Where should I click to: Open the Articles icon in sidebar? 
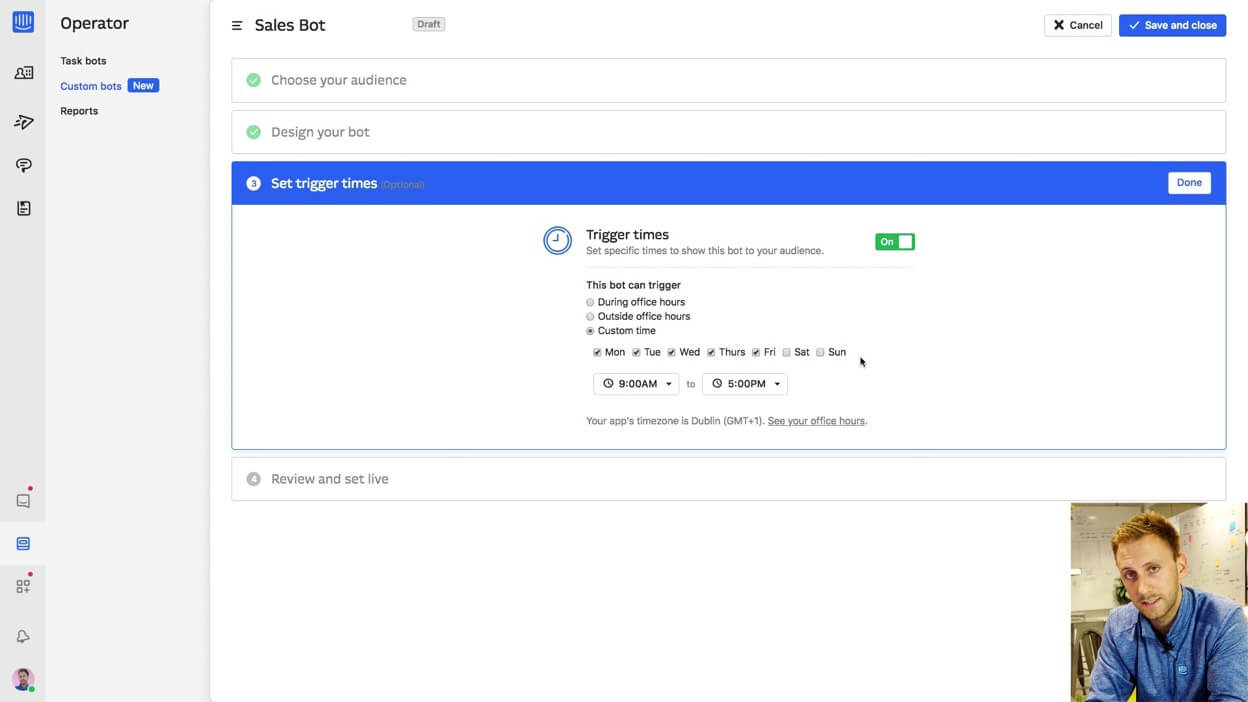[23, 208]
